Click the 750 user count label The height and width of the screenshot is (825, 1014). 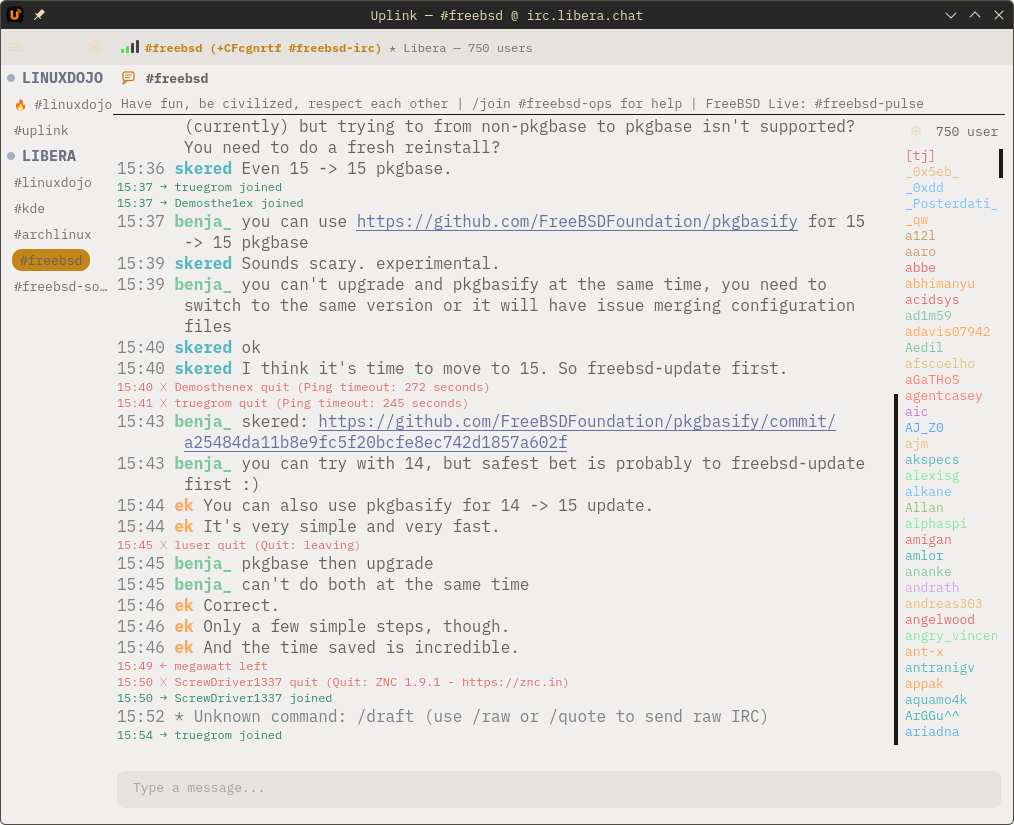pyautogui.click(x=966, y=131)
